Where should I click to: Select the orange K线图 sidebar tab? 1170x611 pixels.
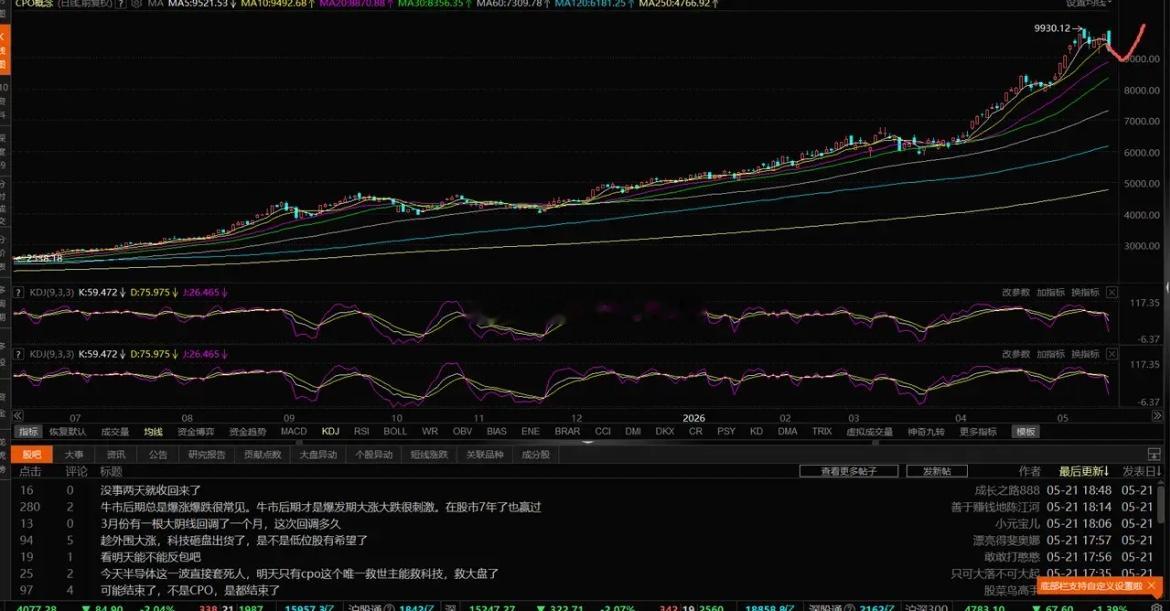click(x=4, y=49)
